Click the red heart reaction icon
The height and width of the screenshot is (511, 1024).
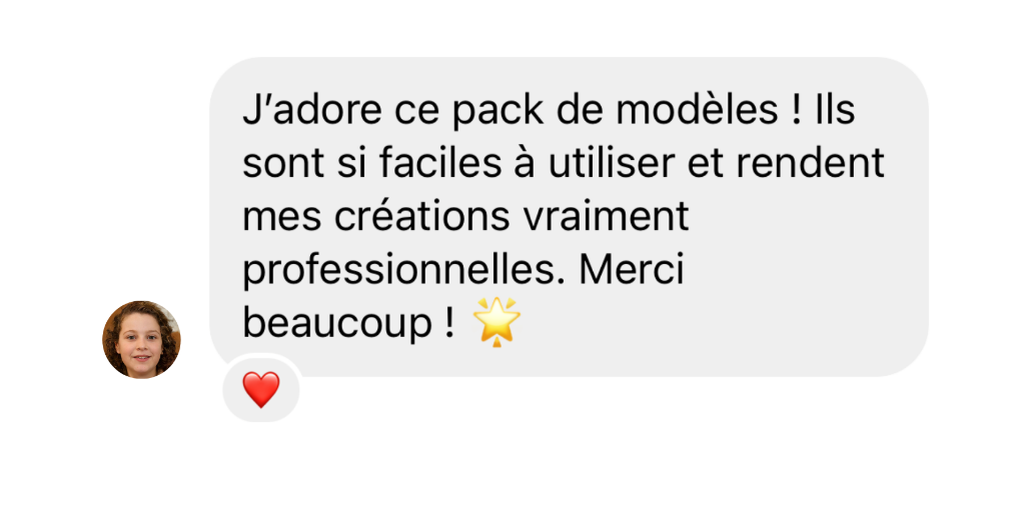[x=261, y=389]
